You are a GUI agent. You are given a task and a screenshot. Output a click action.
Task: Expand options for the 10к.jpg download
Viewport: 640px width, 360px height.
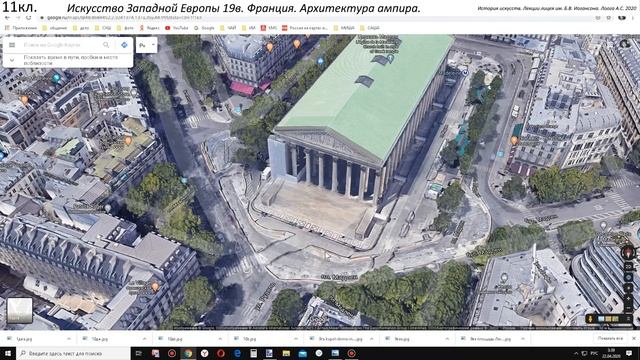click(296, 339)
